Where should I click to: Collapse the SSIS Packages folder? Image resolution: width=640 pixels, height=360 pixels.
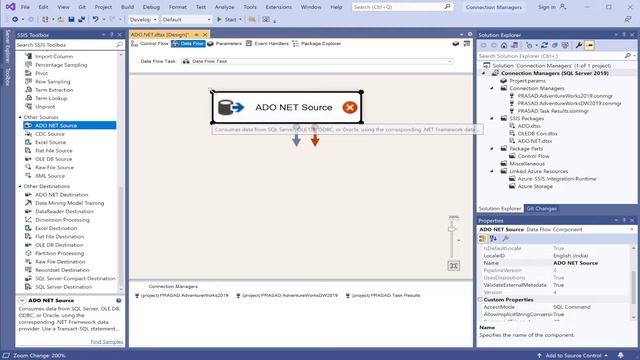pyautogui.click(x=492, y=118)
